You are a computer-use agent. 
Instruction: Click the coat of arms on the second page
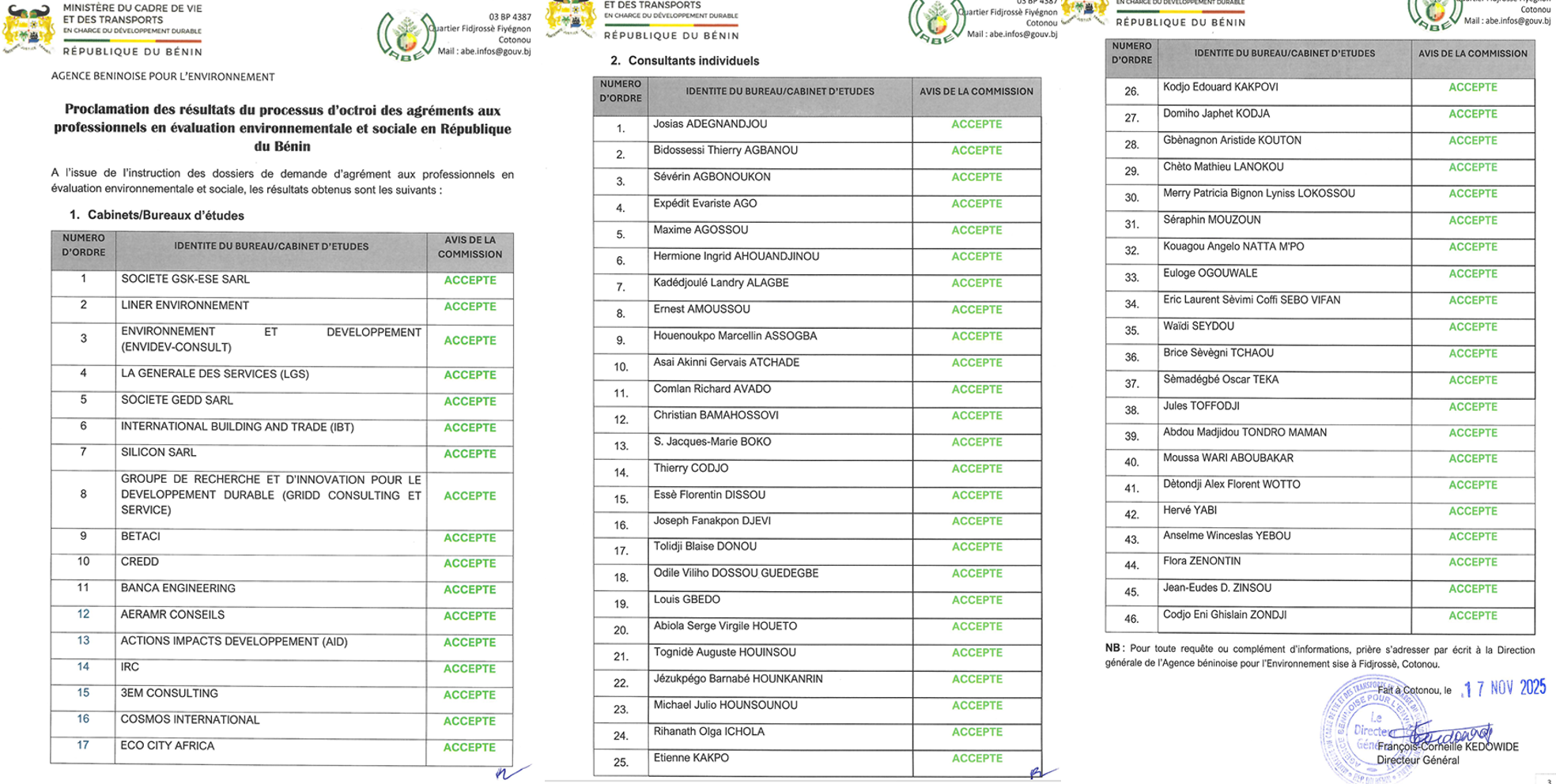(x=569, y=17)
